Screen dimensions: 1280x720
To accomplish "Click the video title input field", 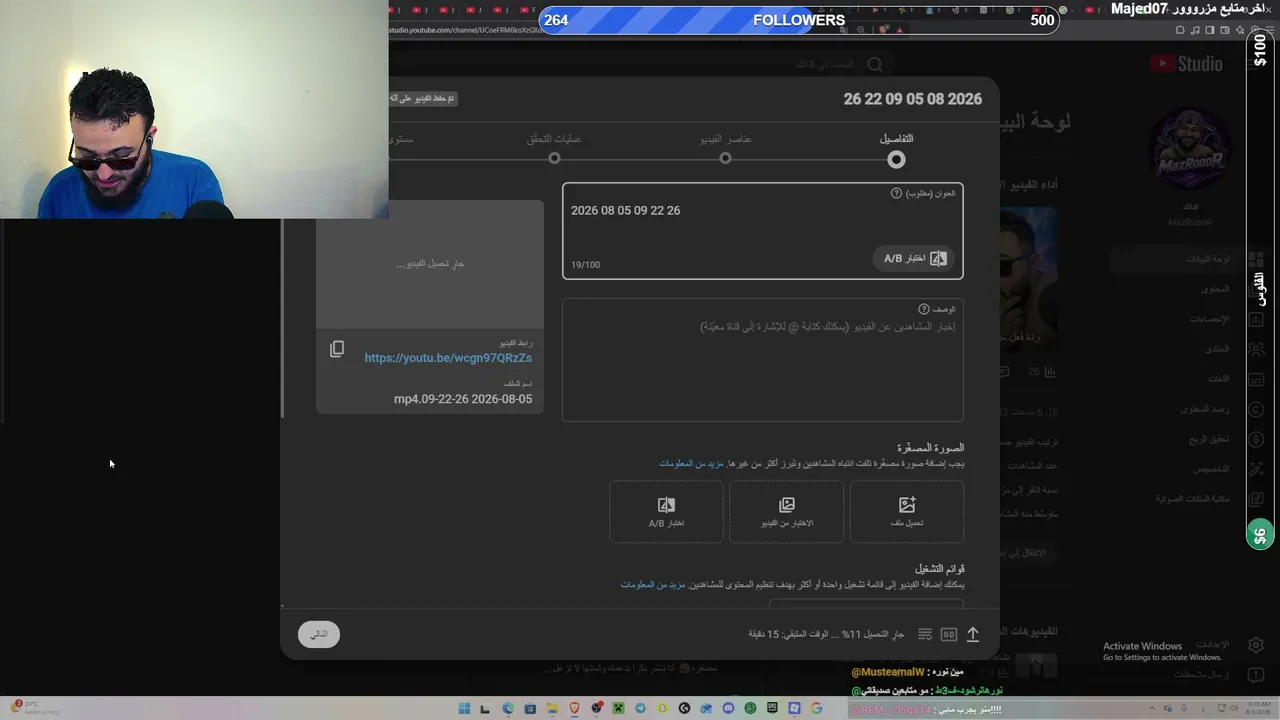I will point(763,231).
